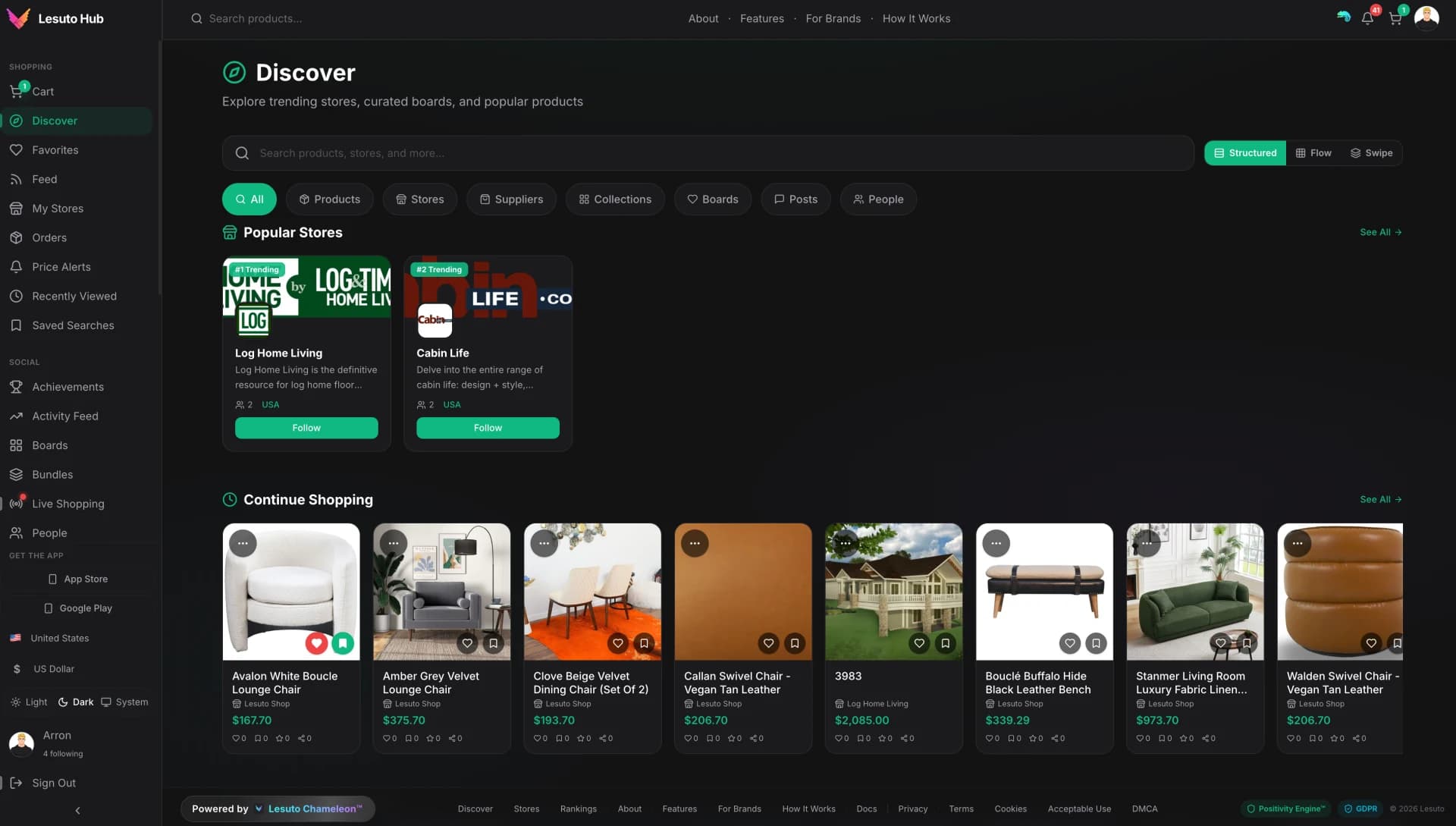The width and height of the screenshot is (1456, 826).
Task: Open Cart in the sidebar
Action: pyautogui.click(x=76, y=91)
